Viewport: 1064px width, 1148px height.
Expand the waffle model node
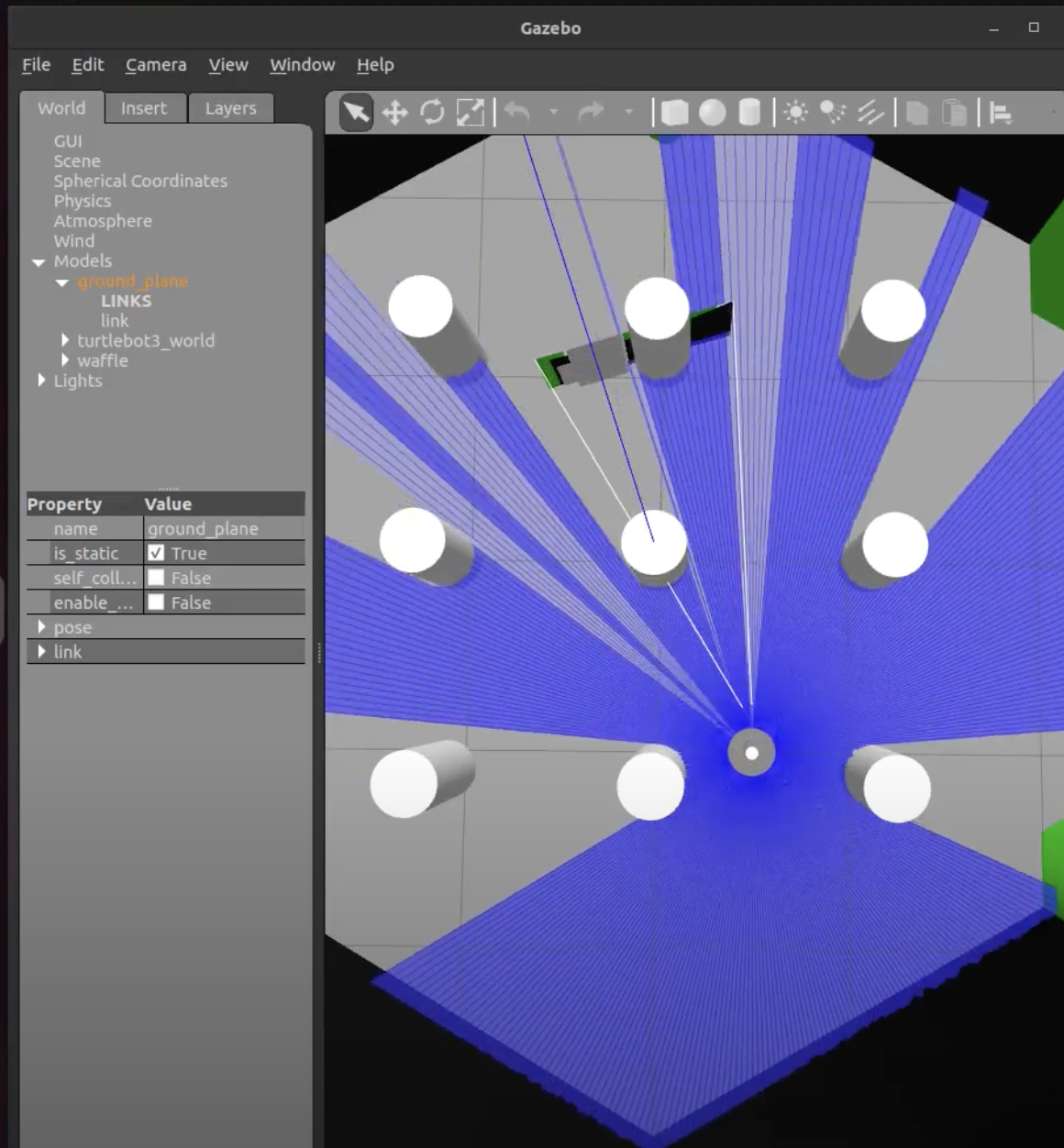point(65,360)
